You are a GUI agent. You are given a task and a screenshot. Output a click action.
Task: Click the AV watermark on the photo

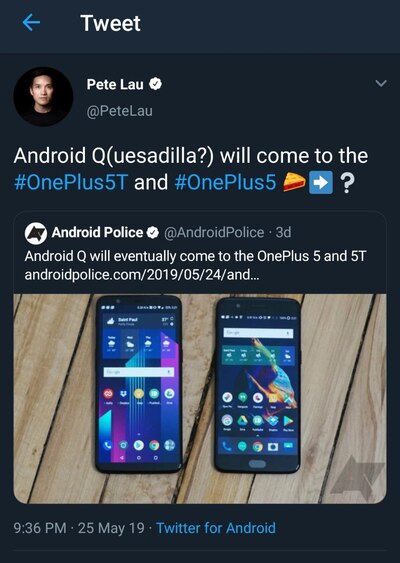point(357,475)
